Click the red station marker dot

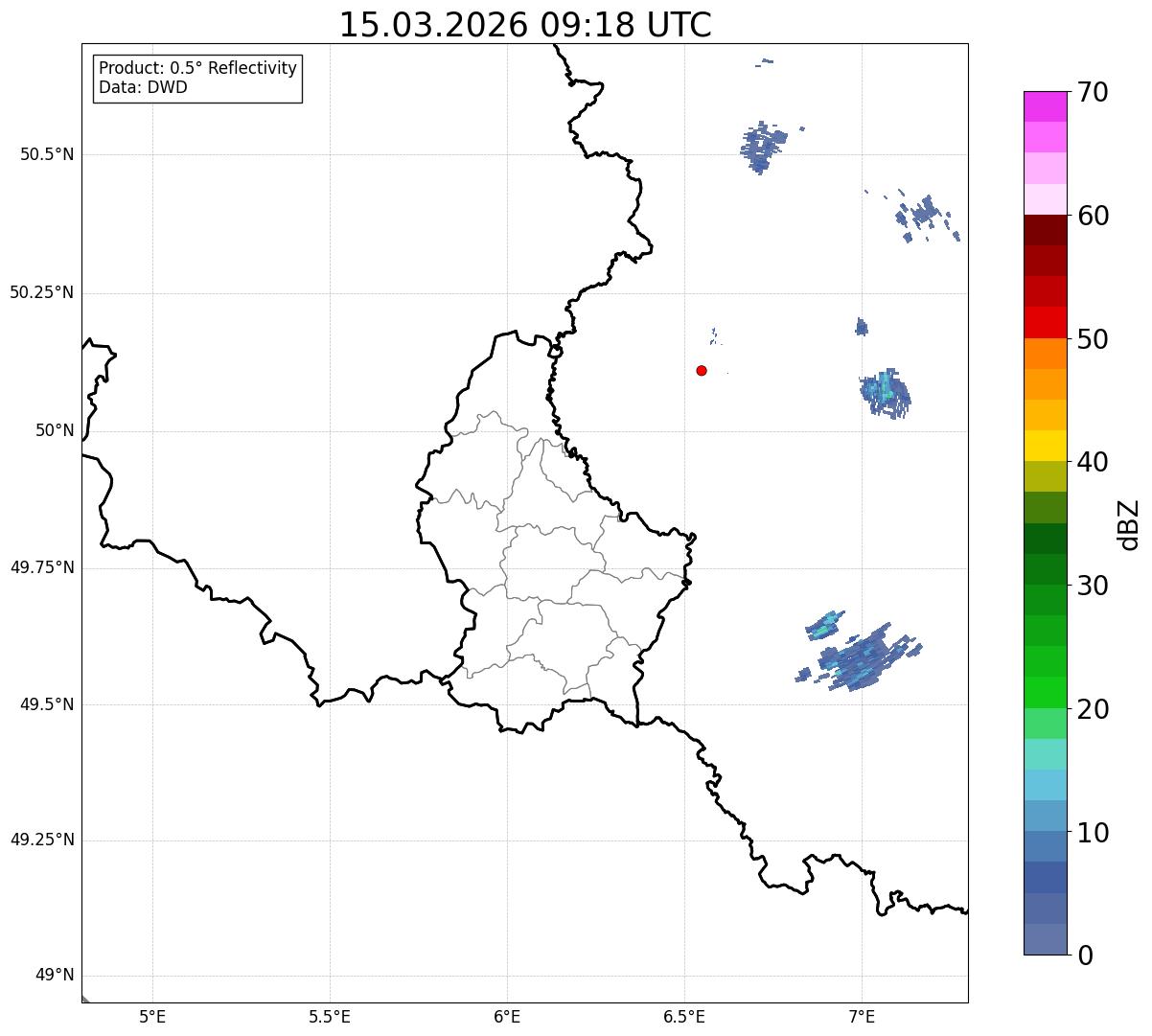702,370
